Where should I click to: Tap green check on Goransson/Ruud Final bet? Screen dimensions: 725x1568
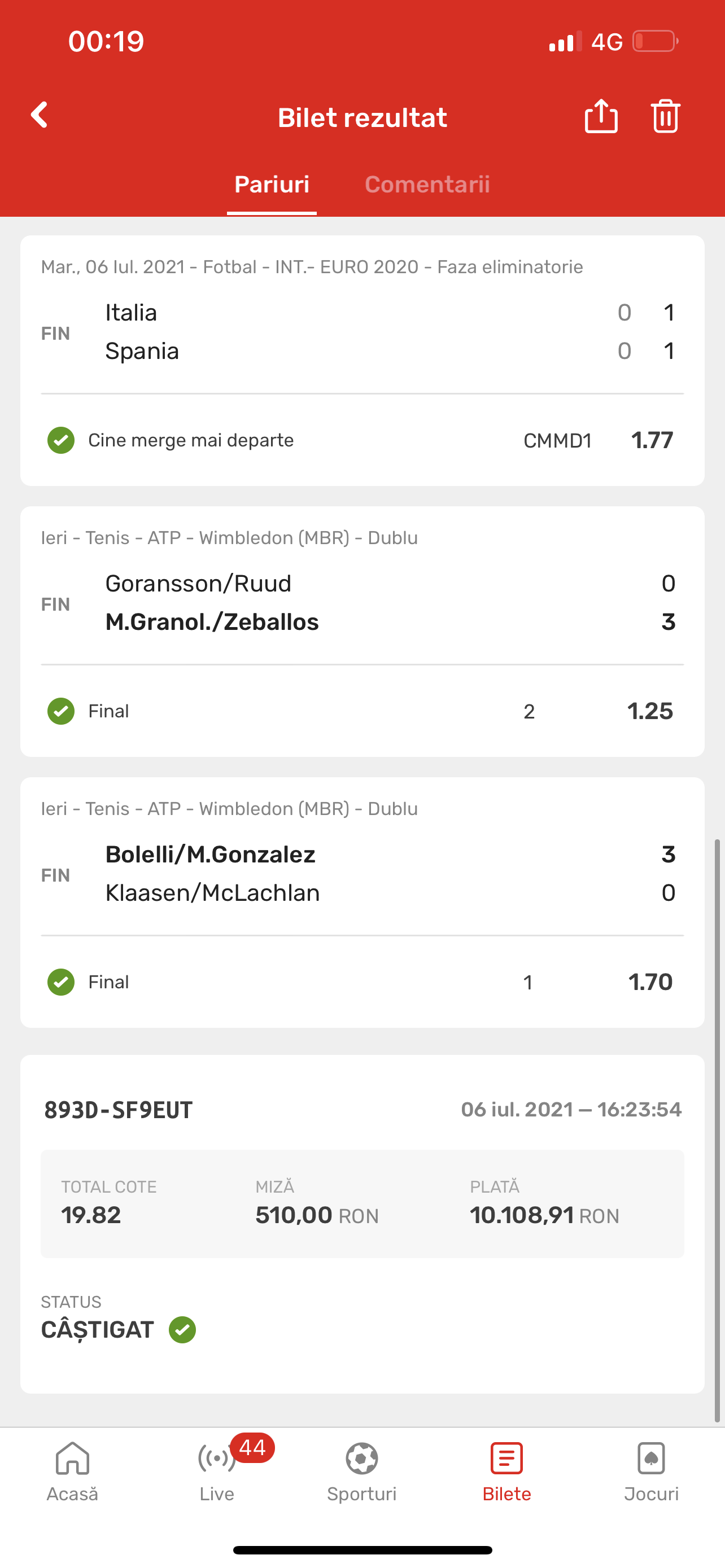(x=61, y=711)
